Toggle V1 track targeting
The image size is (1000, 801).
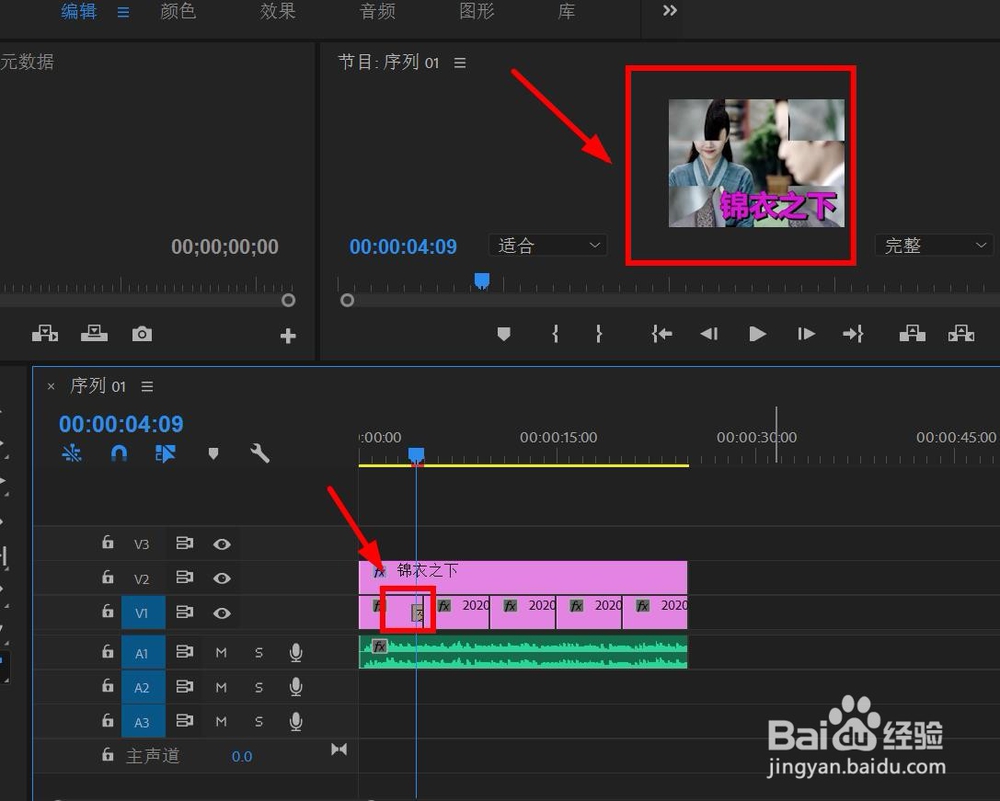[x=143, y=613]
